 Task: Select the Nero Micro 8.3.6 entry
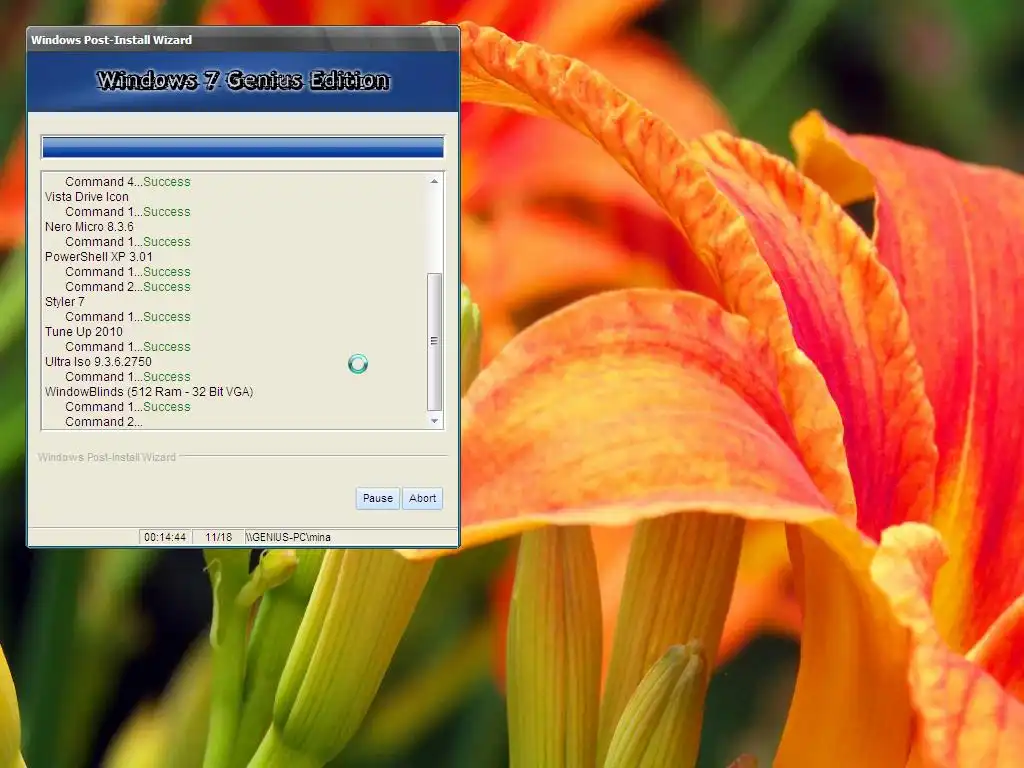89,227
